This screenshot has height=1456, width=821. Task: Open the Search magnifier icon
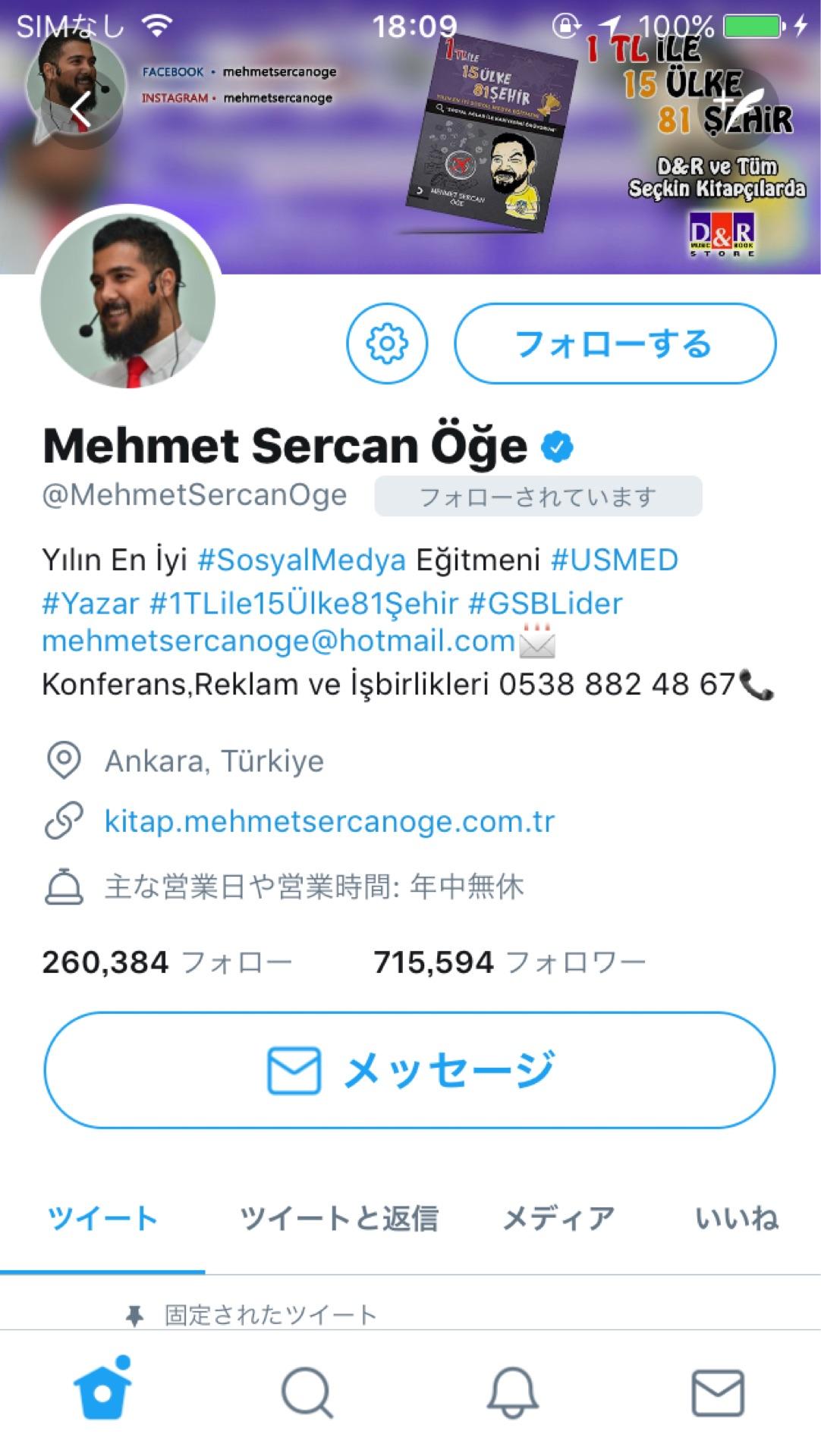307,1392
